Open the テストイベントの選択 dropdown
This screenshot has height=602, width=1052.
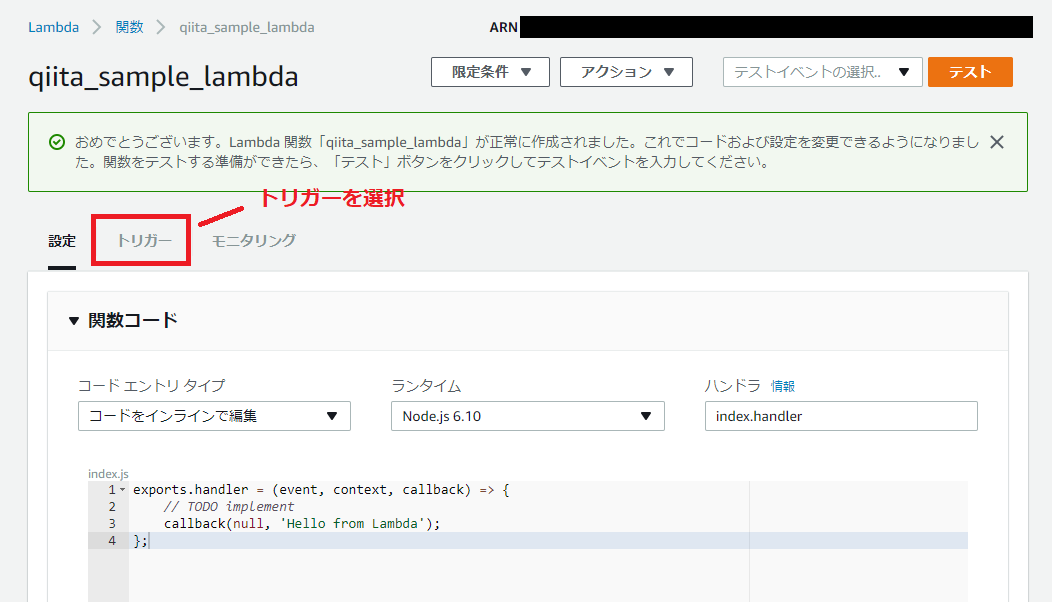coord(822,71)
